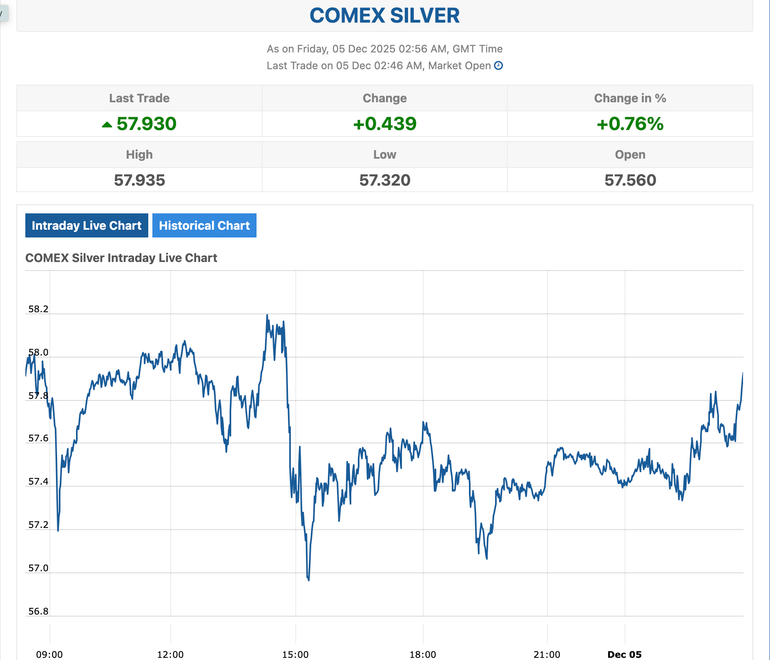The width and height of the screenshot is (770, 660).
Task: Click the 15:00 label on the time axis
Action: [x=294, y=654]
